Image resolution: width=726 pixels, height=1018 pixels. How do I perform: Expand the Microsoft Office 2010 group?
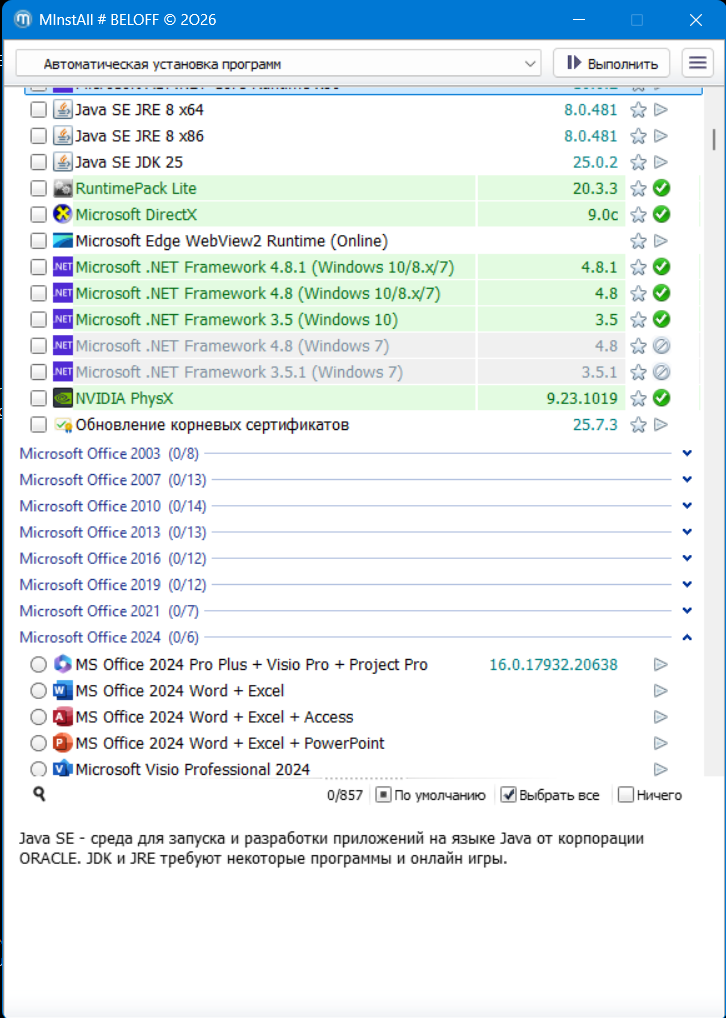688,506
